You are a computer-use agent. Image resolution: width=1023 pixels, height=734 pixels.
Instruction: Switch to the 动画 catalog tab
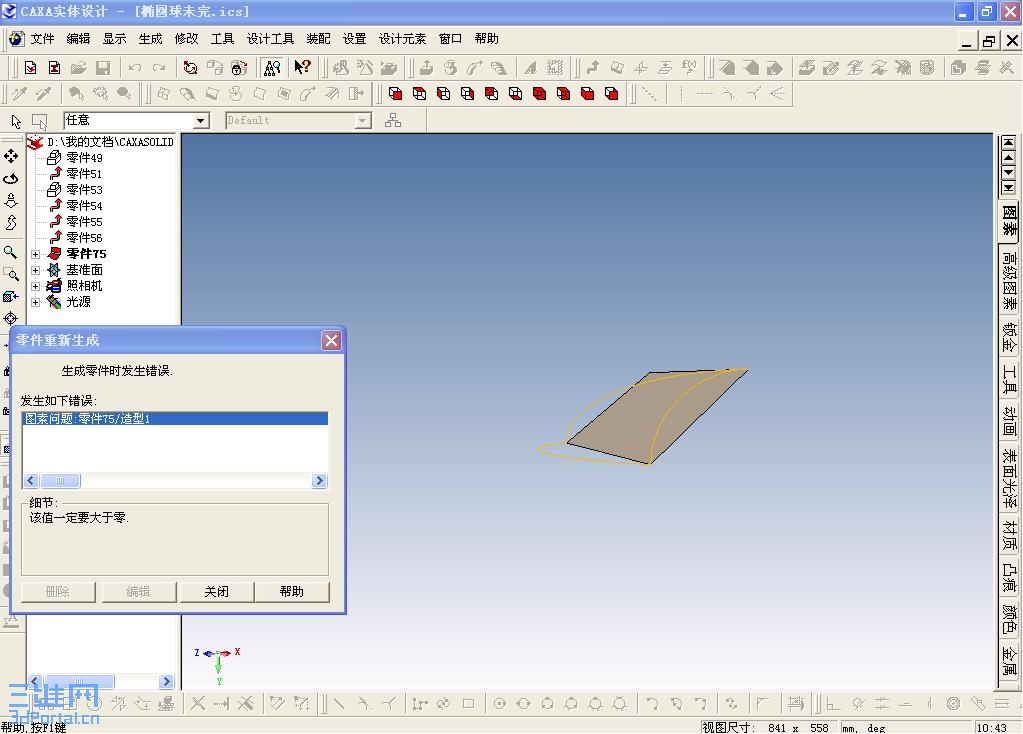[x=1009, y=422]
